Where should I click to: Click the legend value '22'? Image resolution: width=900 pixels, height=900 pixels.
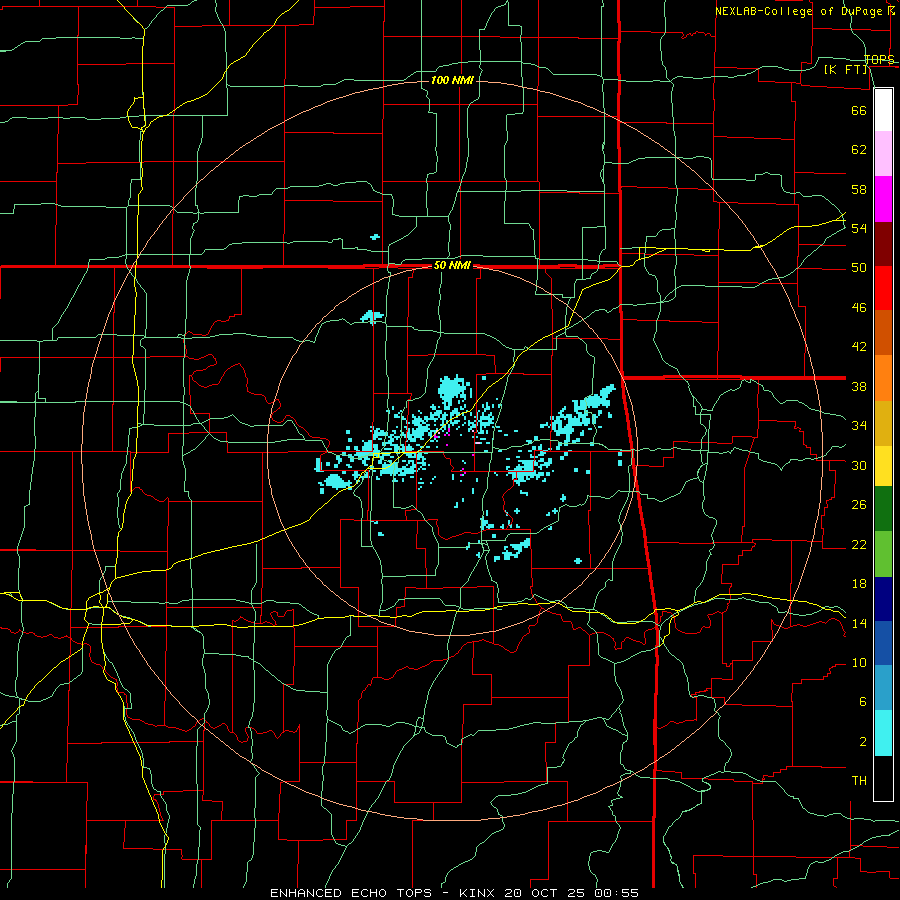click(859, 544)
